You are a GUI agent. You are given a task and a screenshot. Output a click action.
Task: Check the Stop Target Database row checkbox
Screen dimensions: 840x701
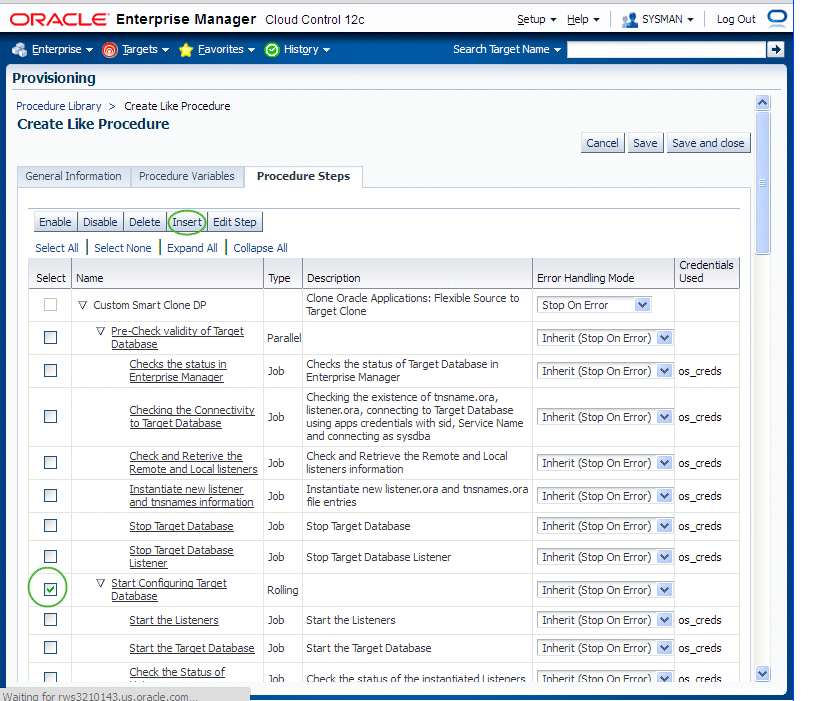[50, 526]
